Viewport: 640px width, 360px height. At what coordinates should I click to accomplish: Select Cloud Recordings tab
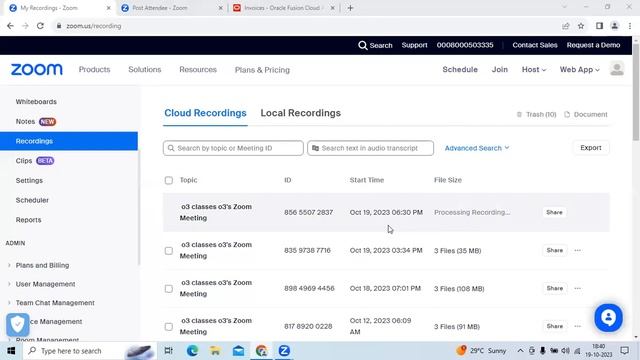click(x=205, y=113)
